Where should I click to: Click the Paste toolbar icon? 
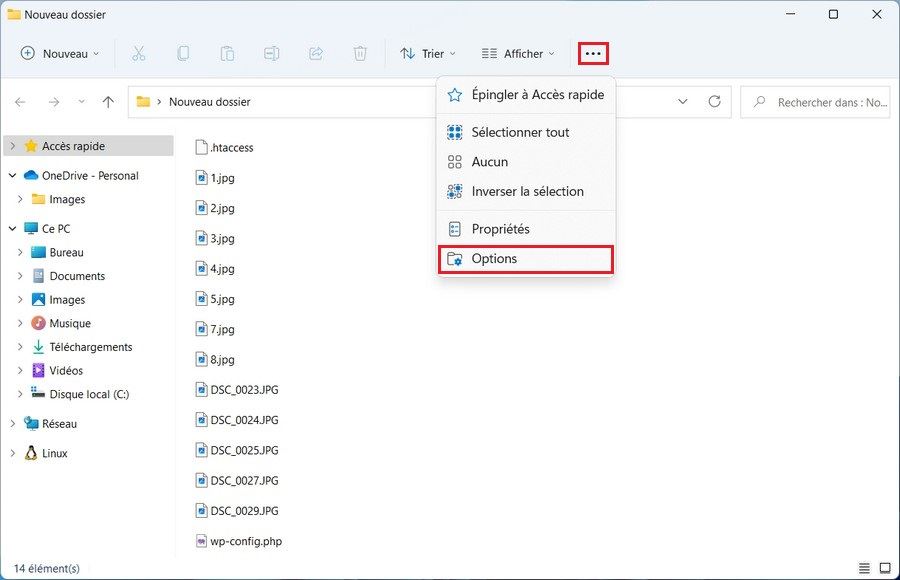227,53
